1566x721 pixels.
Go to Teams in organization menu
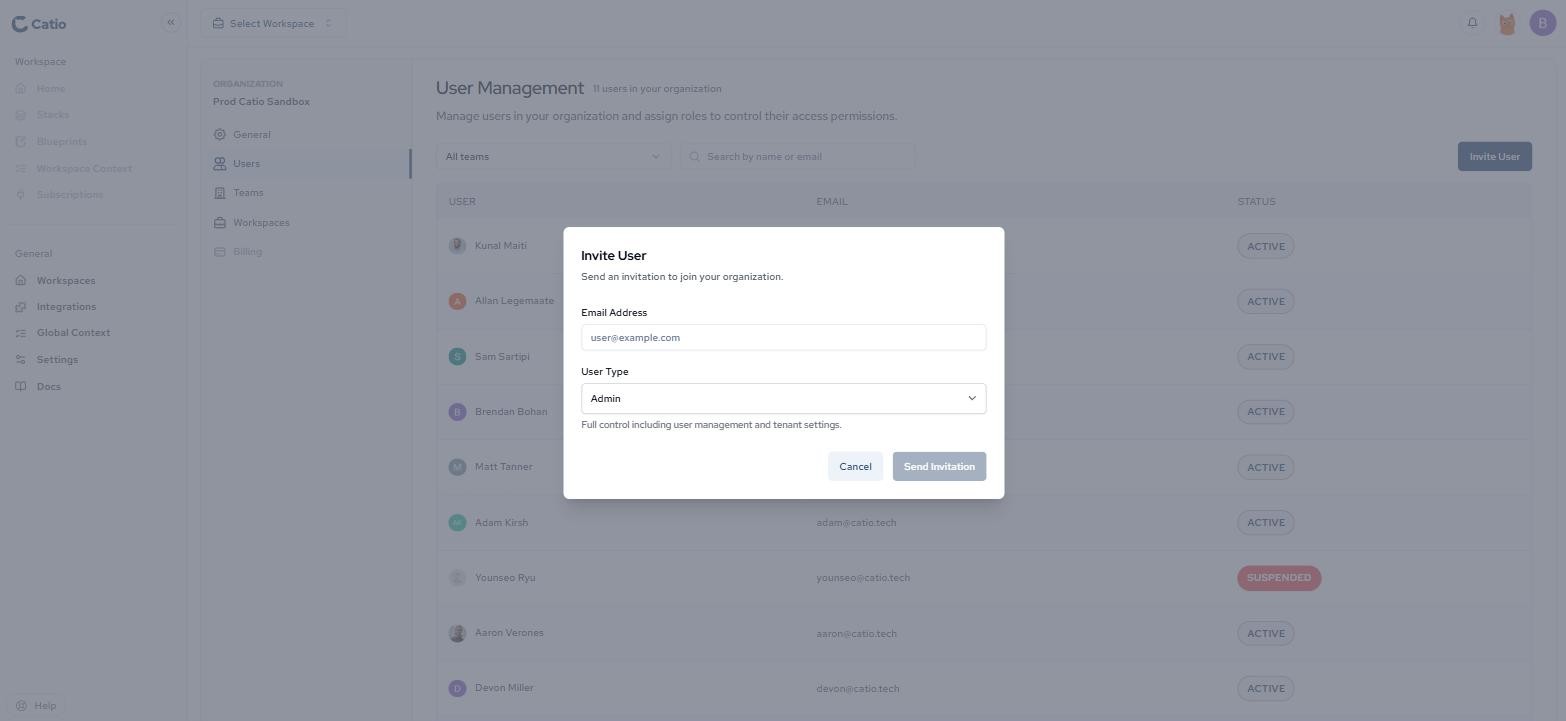248,193
